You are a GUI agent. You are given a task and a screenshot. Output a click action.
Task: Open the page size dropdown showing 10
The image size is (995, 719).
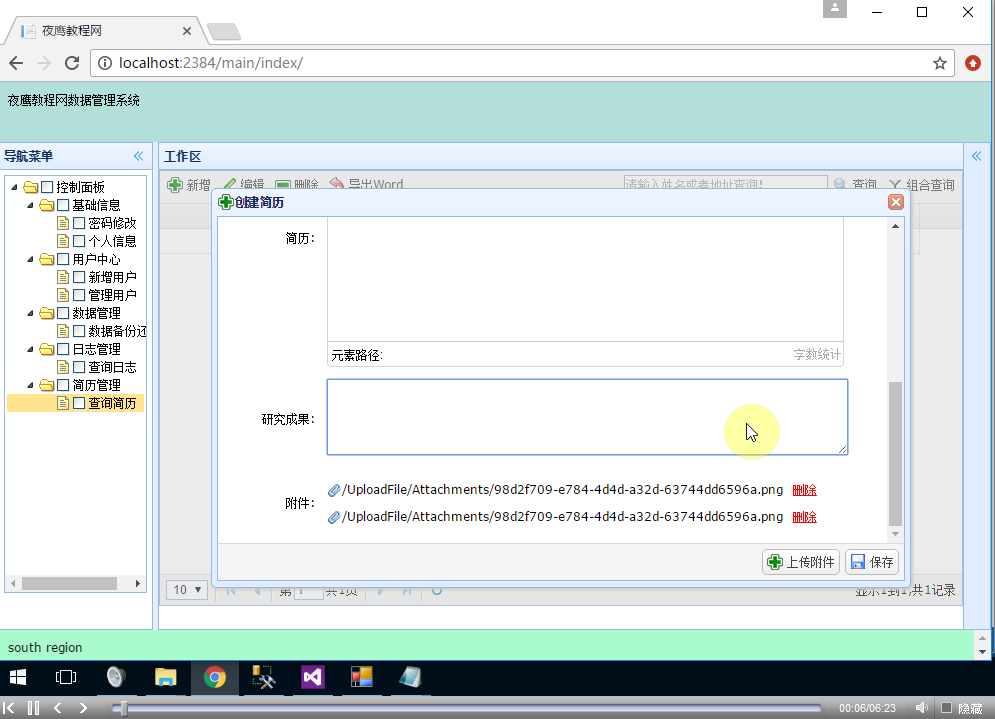click(186, 590)
